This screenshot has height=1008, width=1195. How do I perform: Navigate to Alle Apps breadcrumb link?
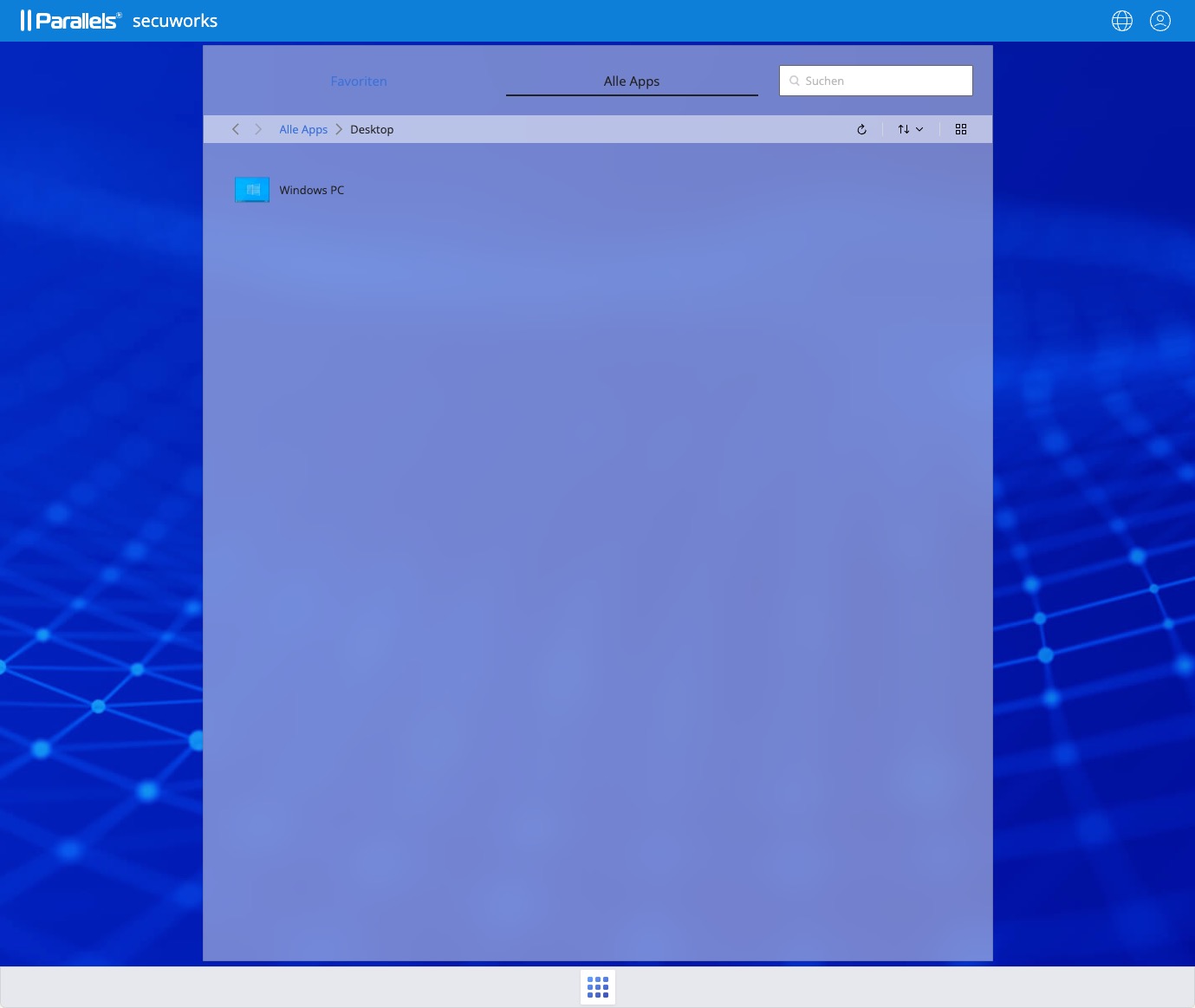coord(303,129)
